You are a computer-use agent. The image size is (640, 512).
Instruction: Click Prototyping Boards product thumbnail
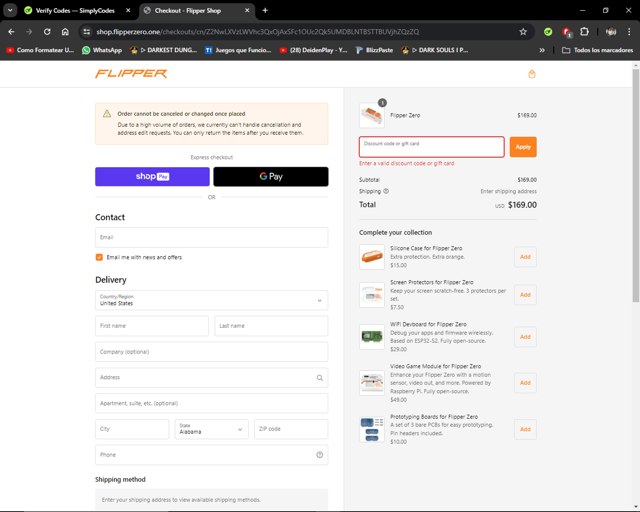pyautogui.click(x=372, y=429)
